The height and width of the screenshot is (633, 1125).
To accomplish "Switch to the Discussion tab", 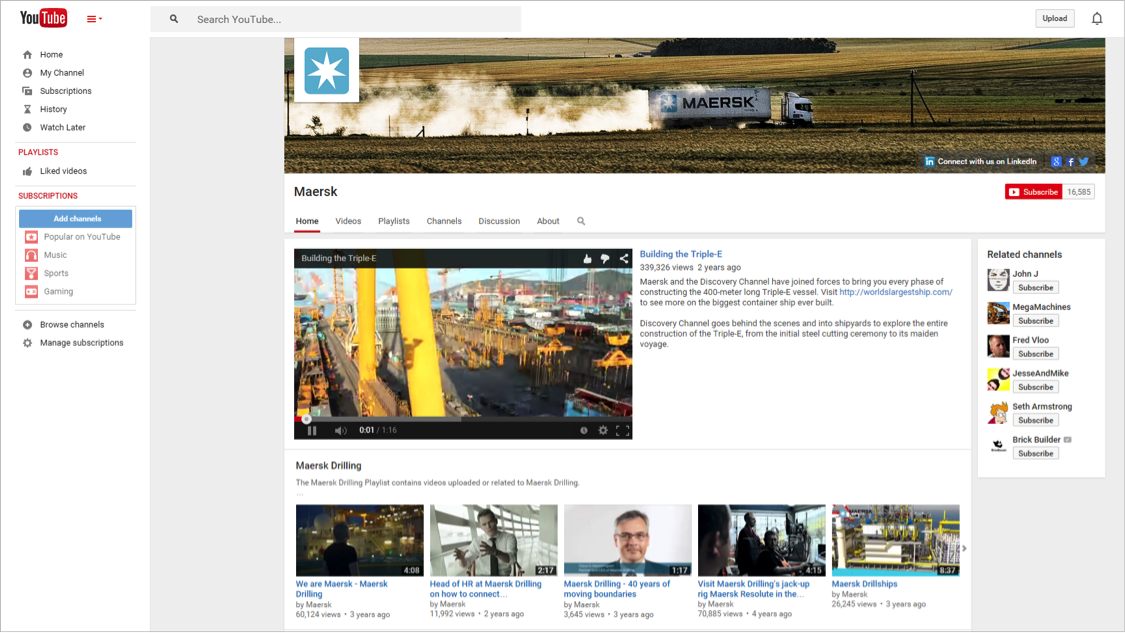I will pyautogui.click(x=499, y=221).
